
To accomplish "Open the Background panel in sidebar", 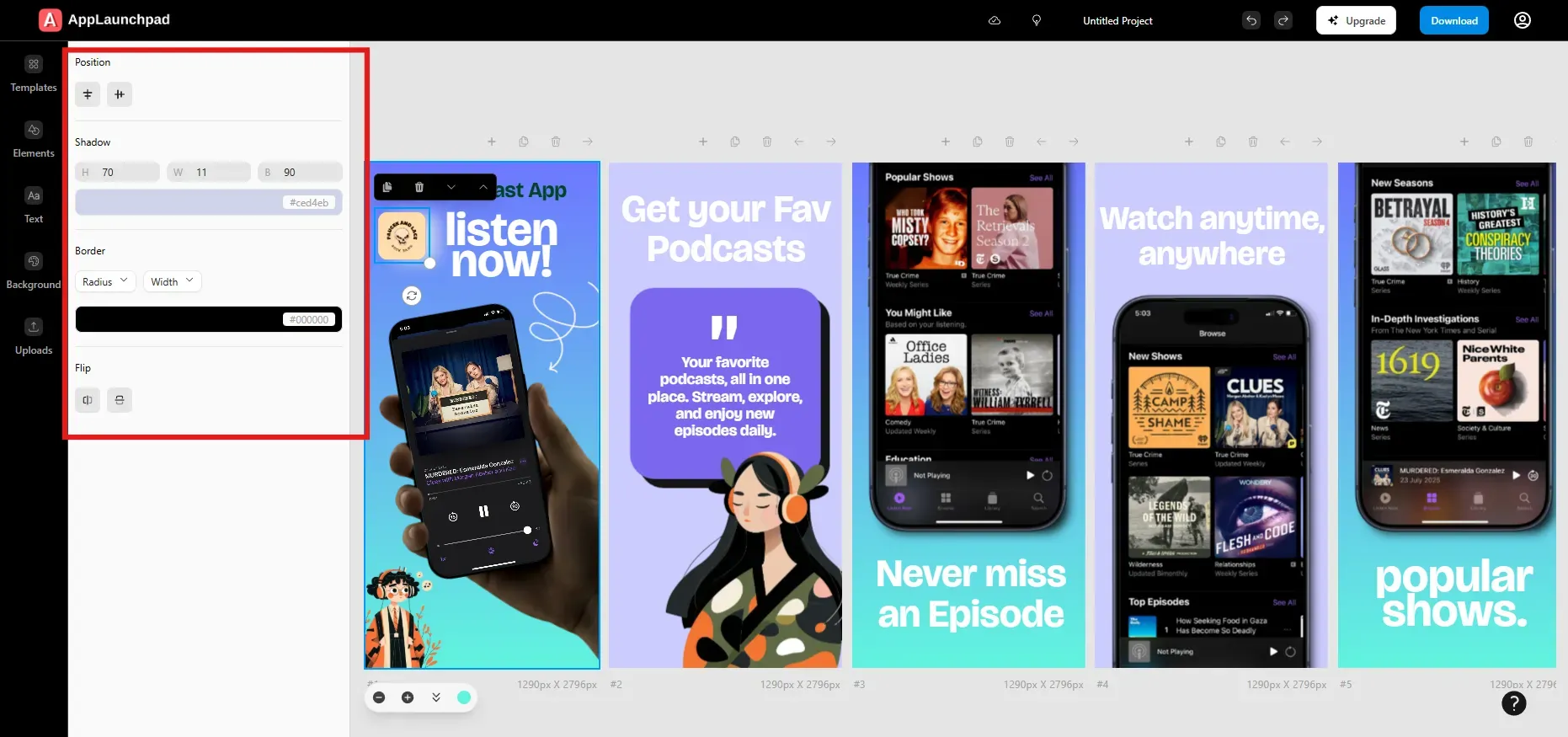I will point(34,272).
